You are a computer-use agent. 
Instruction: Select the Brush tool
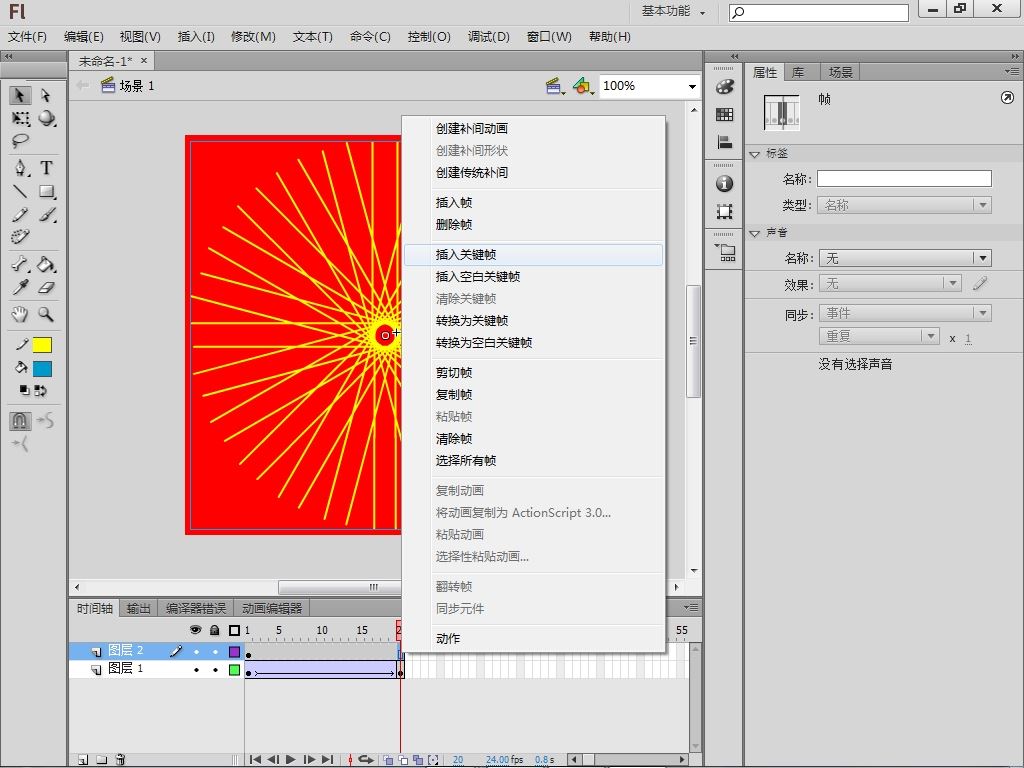click(46, 214)
